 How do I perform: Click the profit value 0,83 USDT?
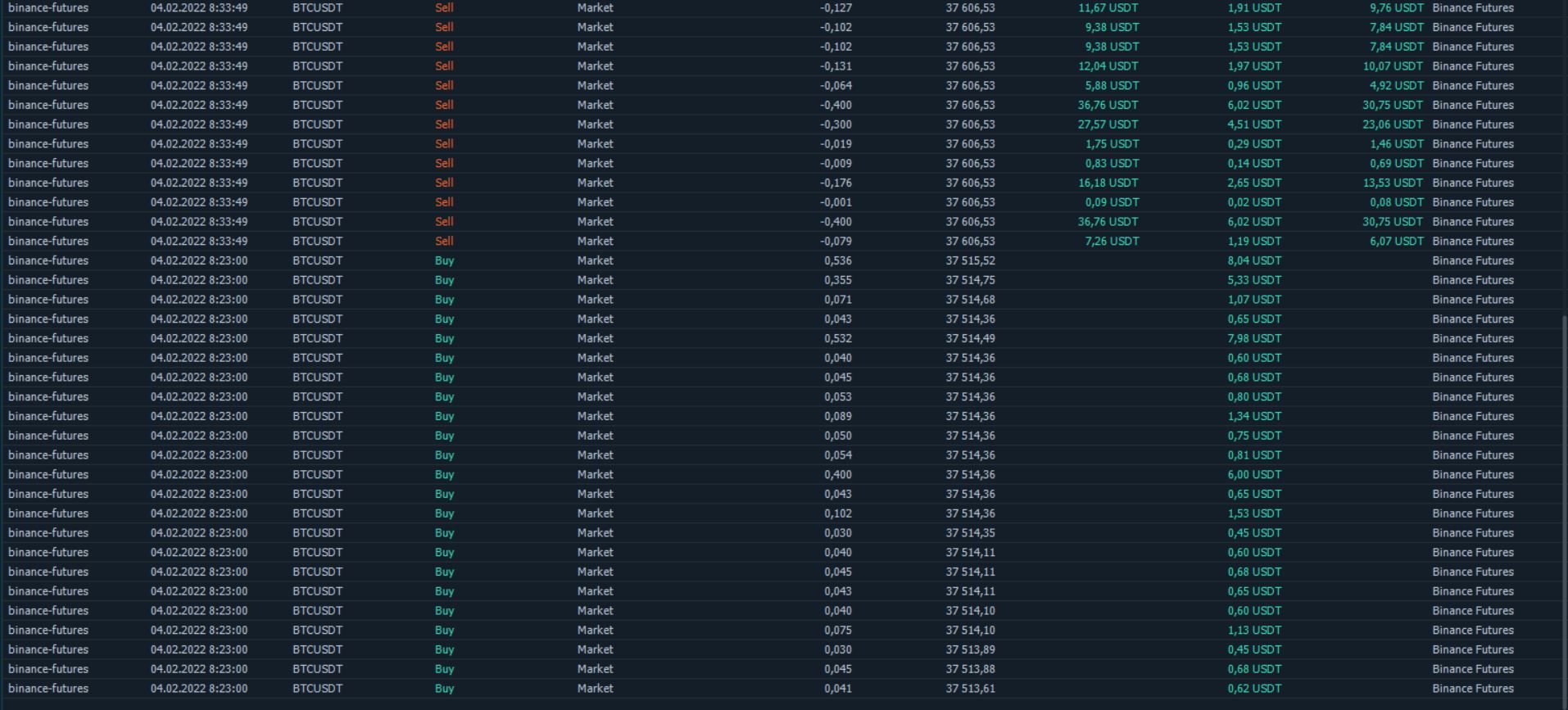[1112, 164]
